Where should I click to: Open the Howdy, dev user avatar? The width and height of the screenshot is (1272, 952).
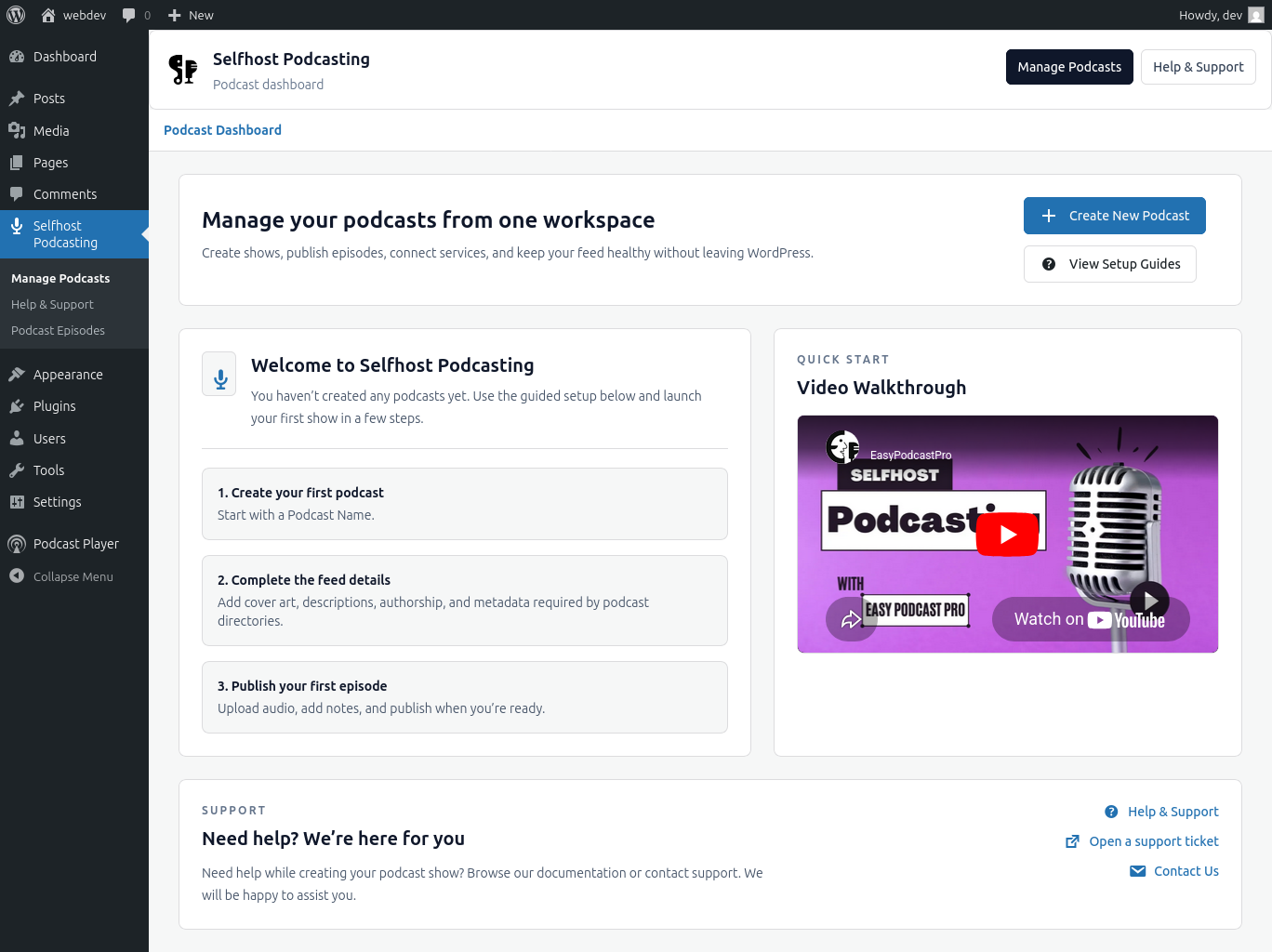pos(1256,15)
